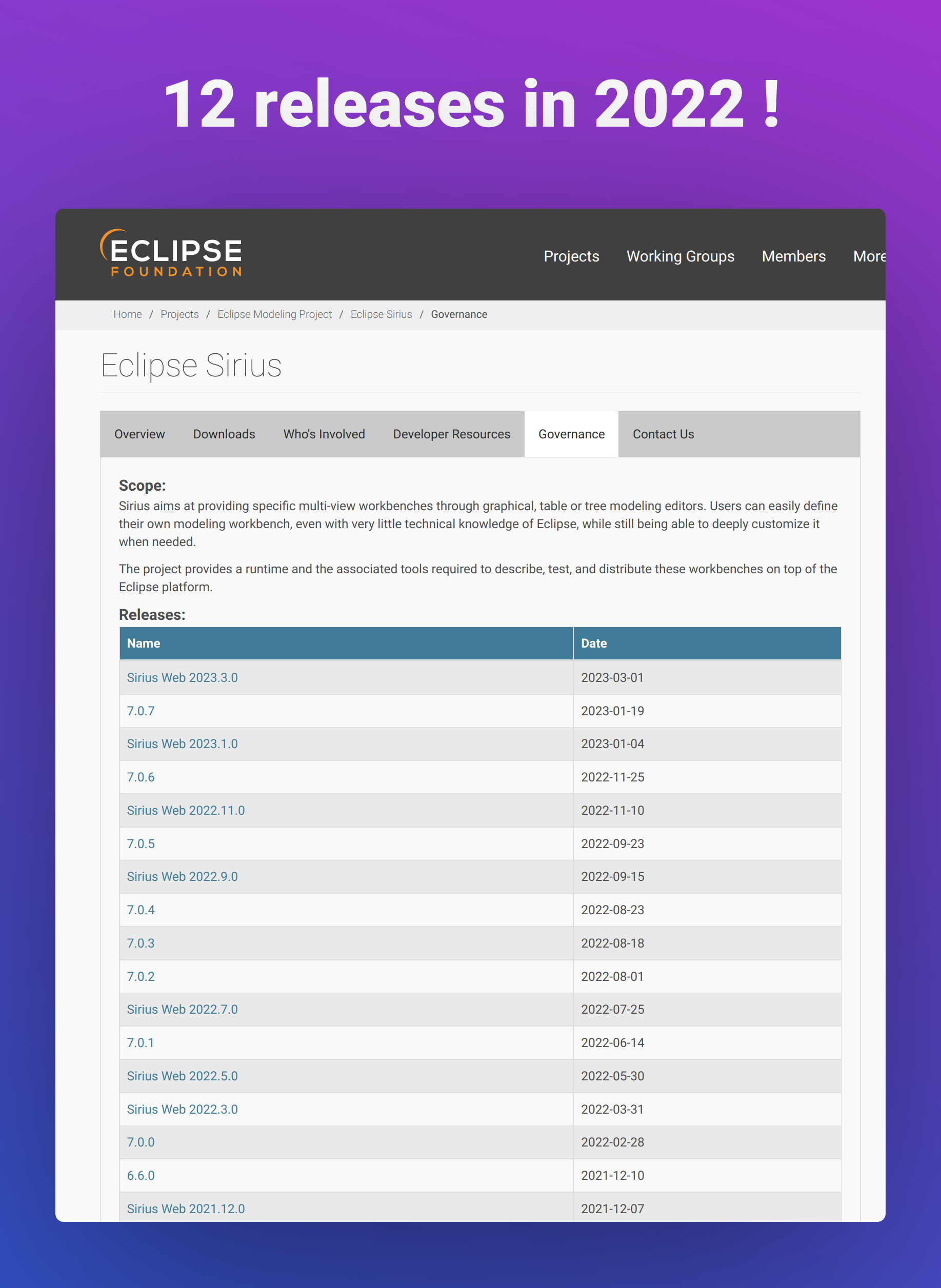Open the Members navigation menu

(x=793, y=256)
